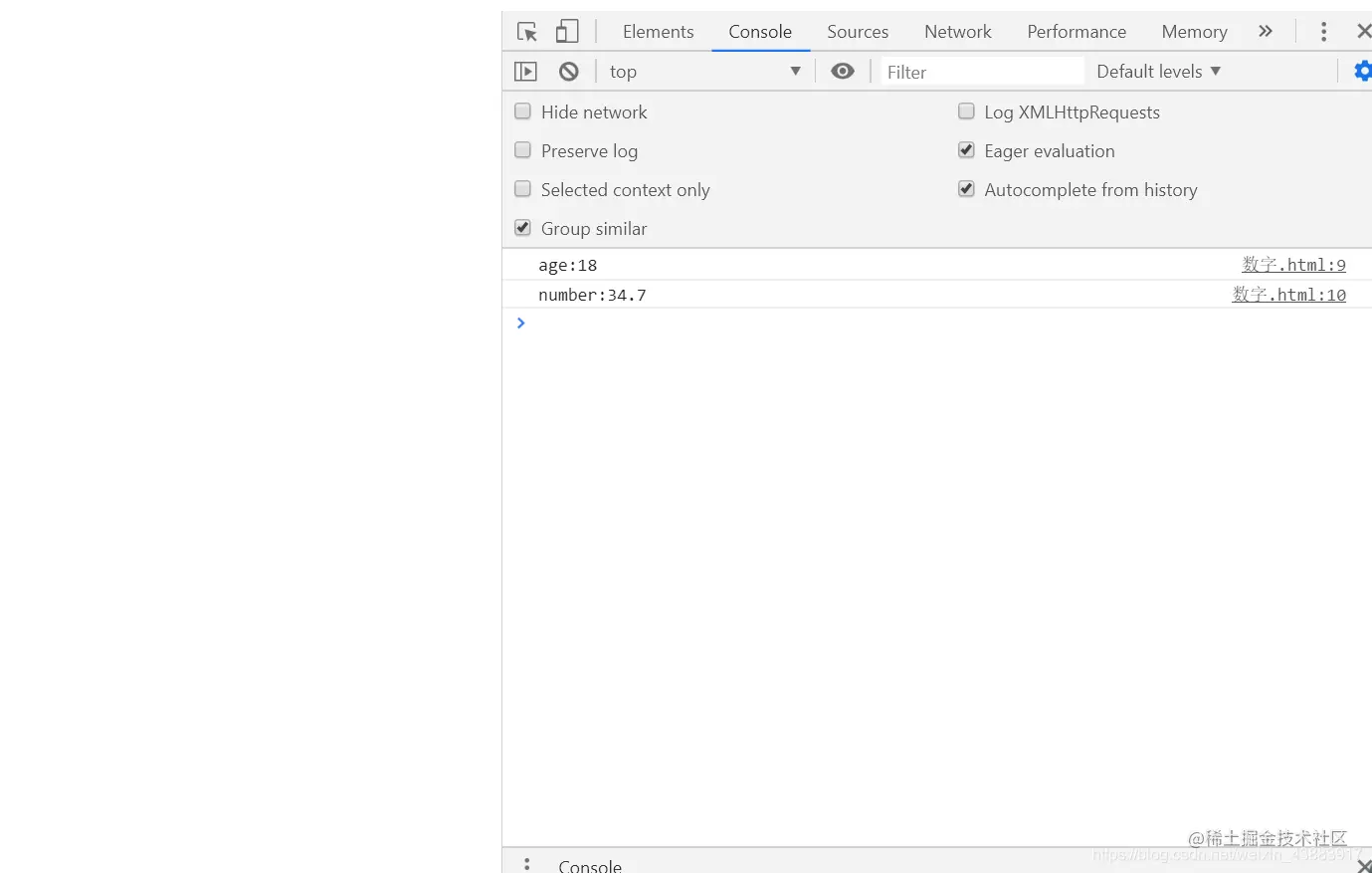Uncheck Autocomplete from history

(966, 189)
